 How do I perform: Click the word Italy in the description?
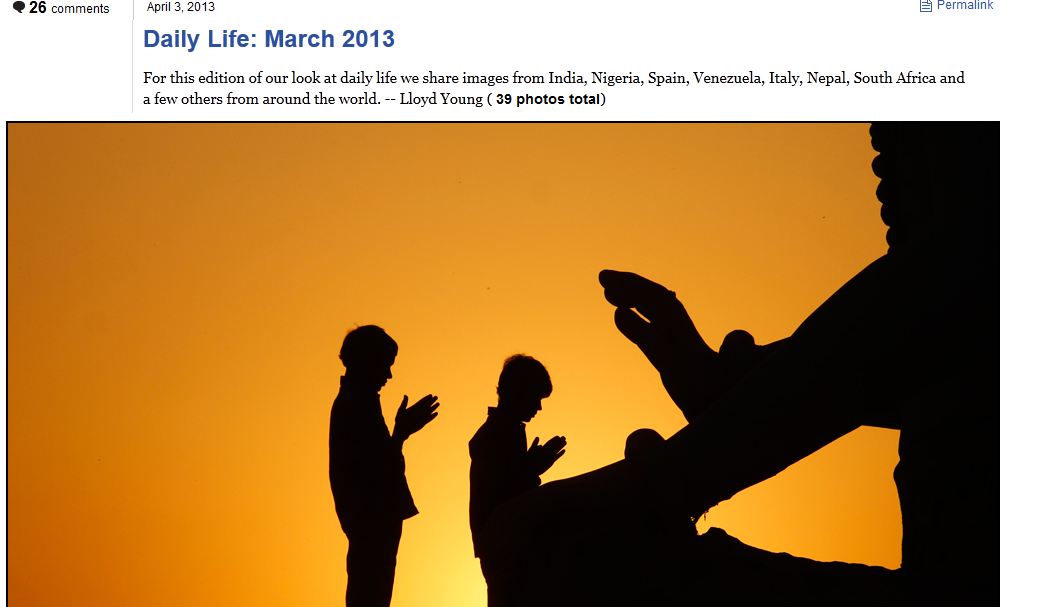coord(784,78)
